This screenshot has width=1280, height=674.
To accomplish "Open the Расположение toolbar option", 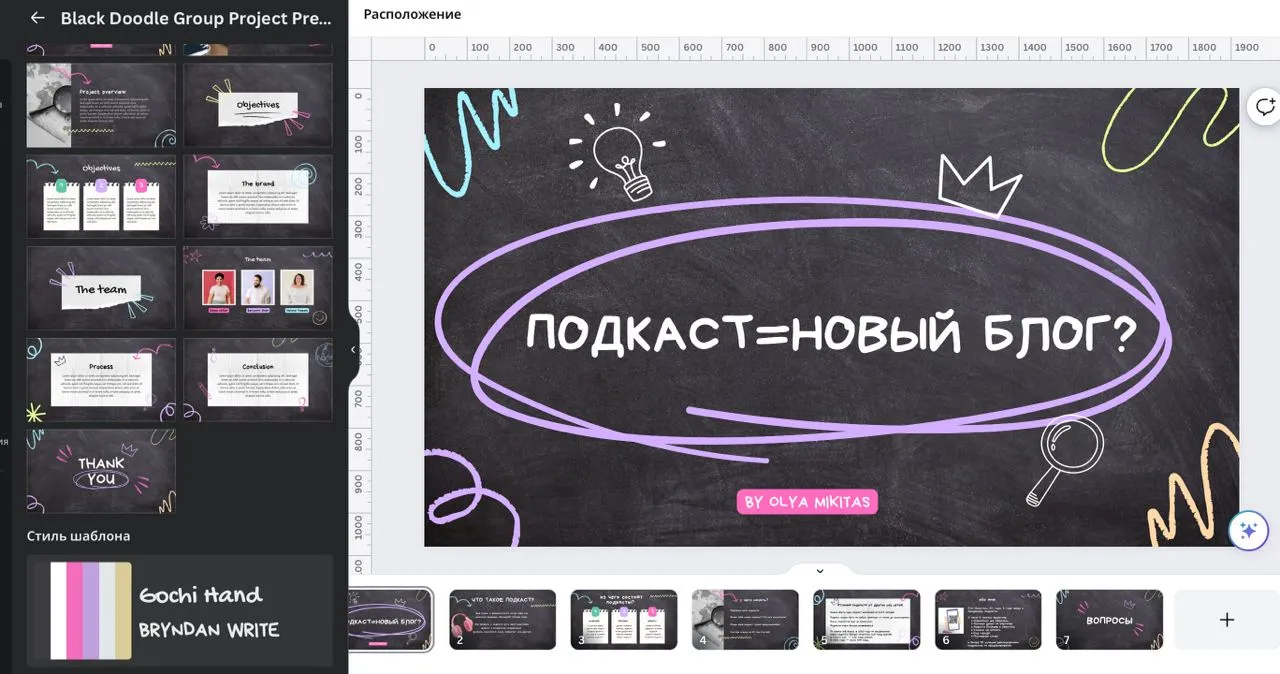I will click(412, 14).
